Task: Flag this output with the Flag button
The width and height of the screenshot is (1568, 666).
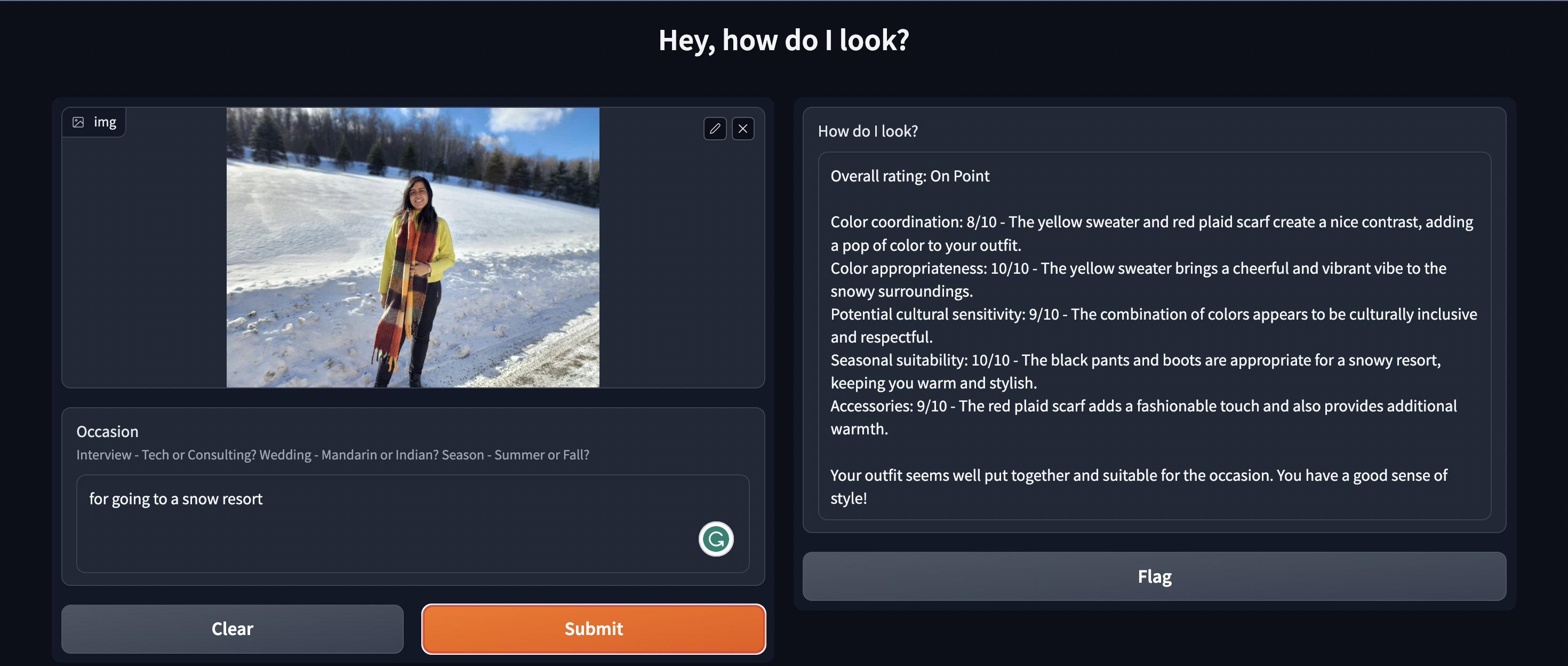Action: (x=1154, y=576)
